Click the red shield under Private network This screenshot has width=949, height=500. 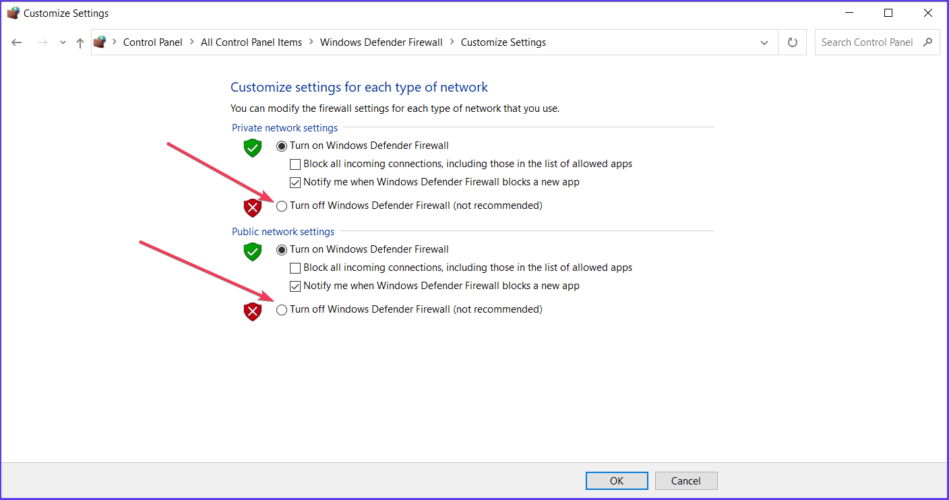click(x=252, y=208)
